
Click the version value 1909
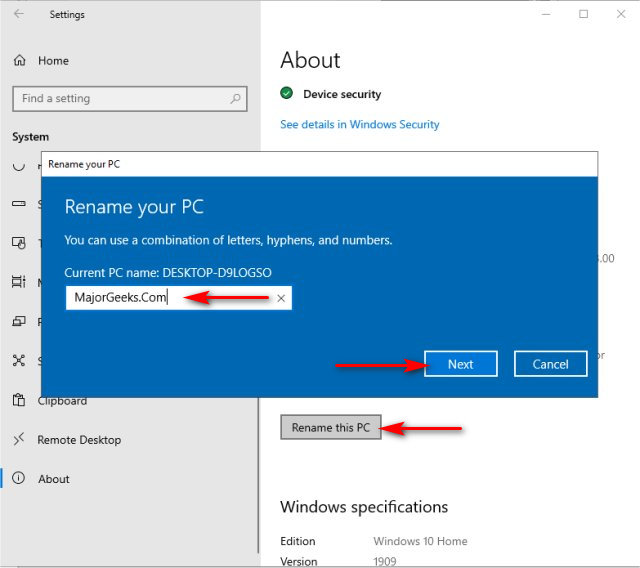point(384,562)
